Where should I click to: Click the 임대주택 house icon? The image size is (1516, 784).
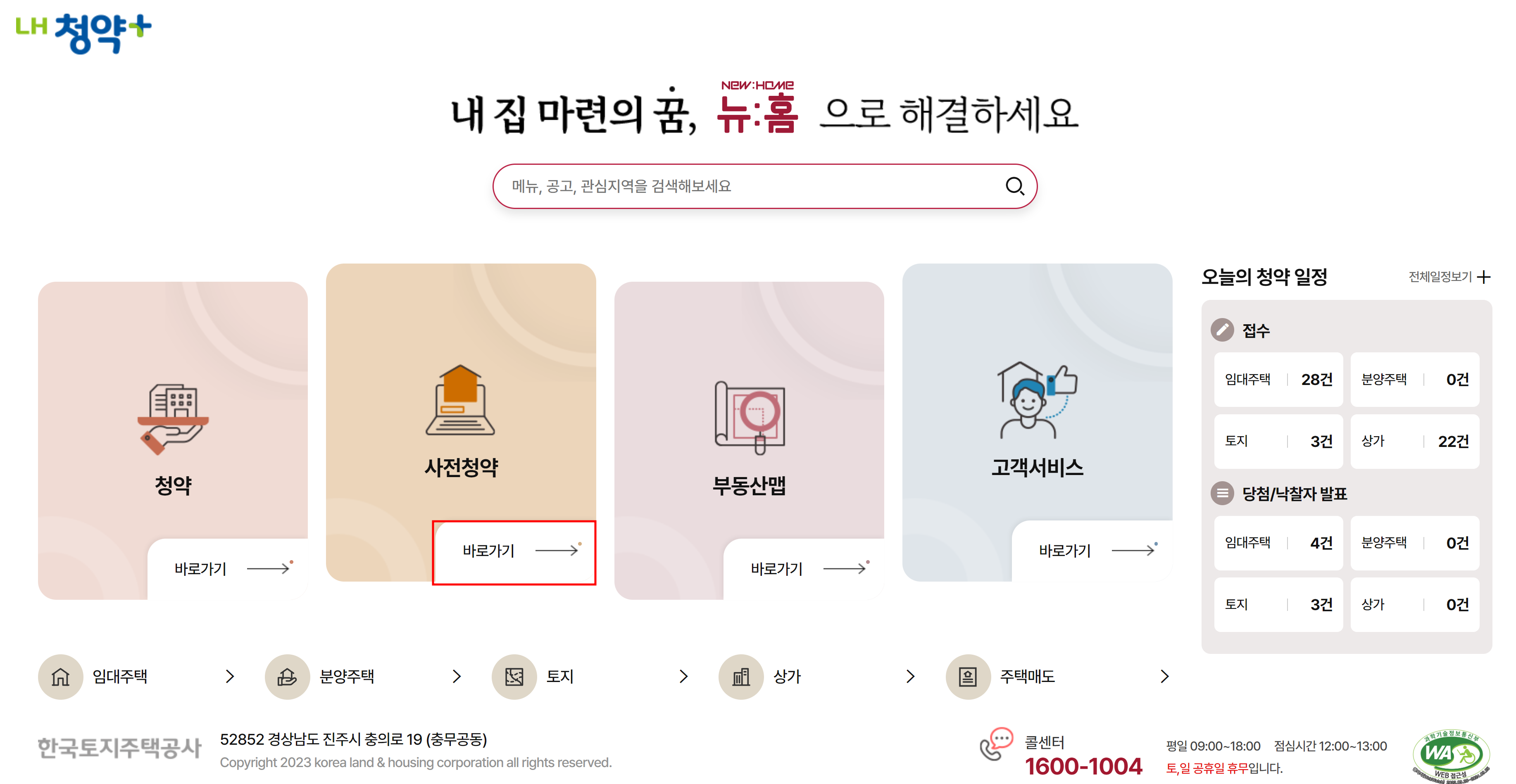tap(61, 677)
